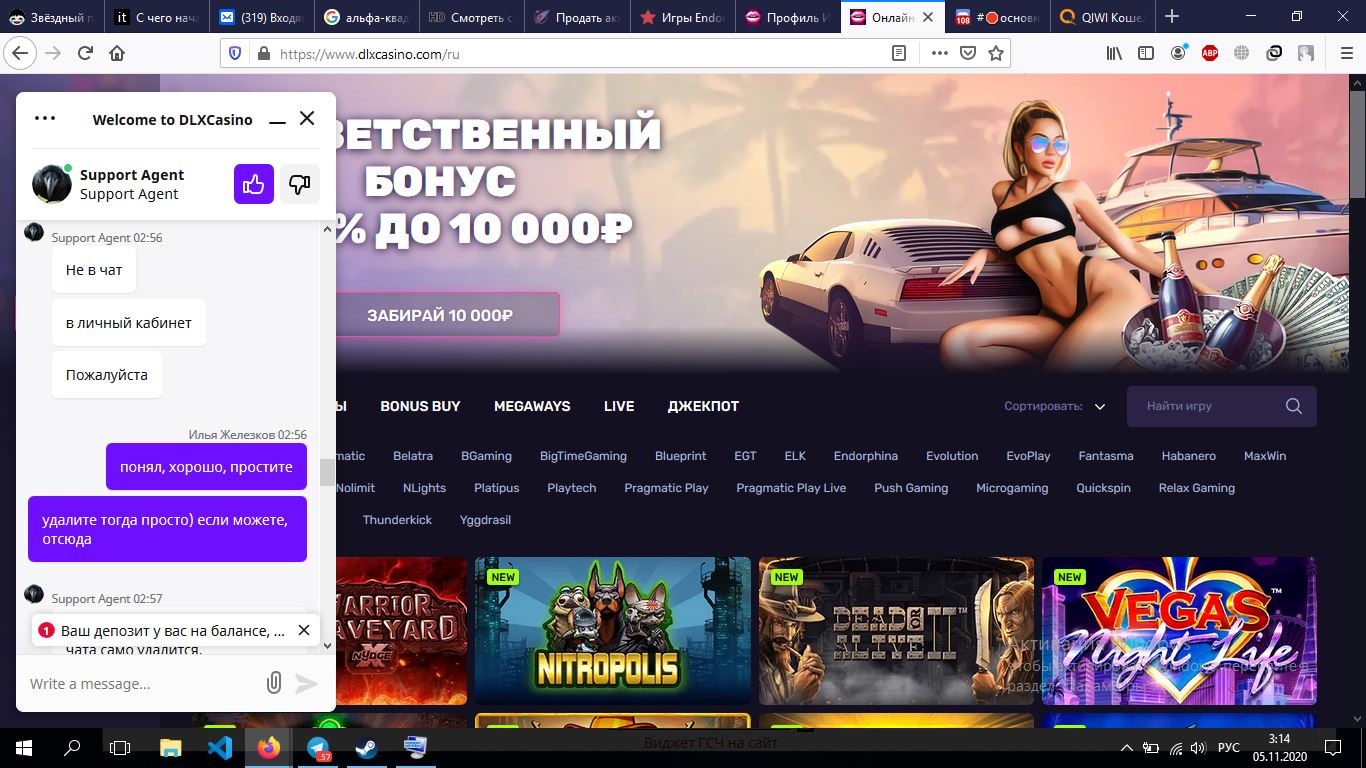Filter games by BGaming provider

(486, 456)
